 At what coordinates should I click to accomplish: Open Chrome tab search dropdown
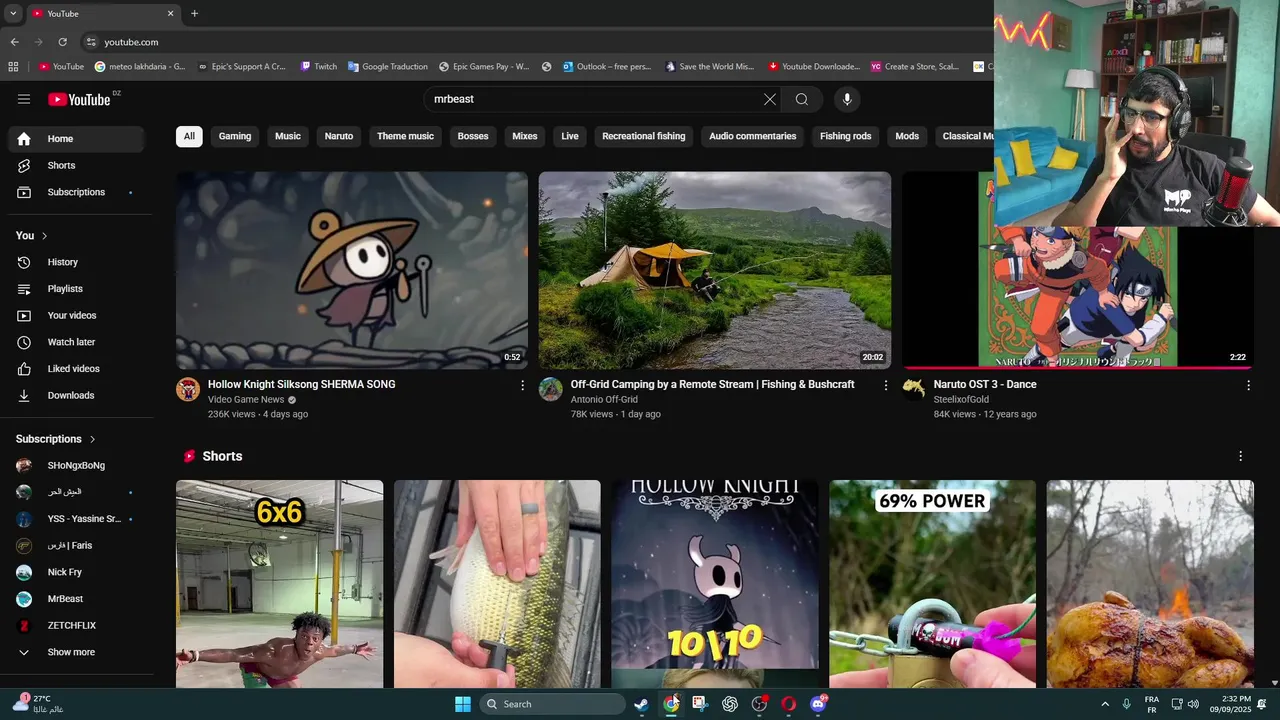point(13,14)
